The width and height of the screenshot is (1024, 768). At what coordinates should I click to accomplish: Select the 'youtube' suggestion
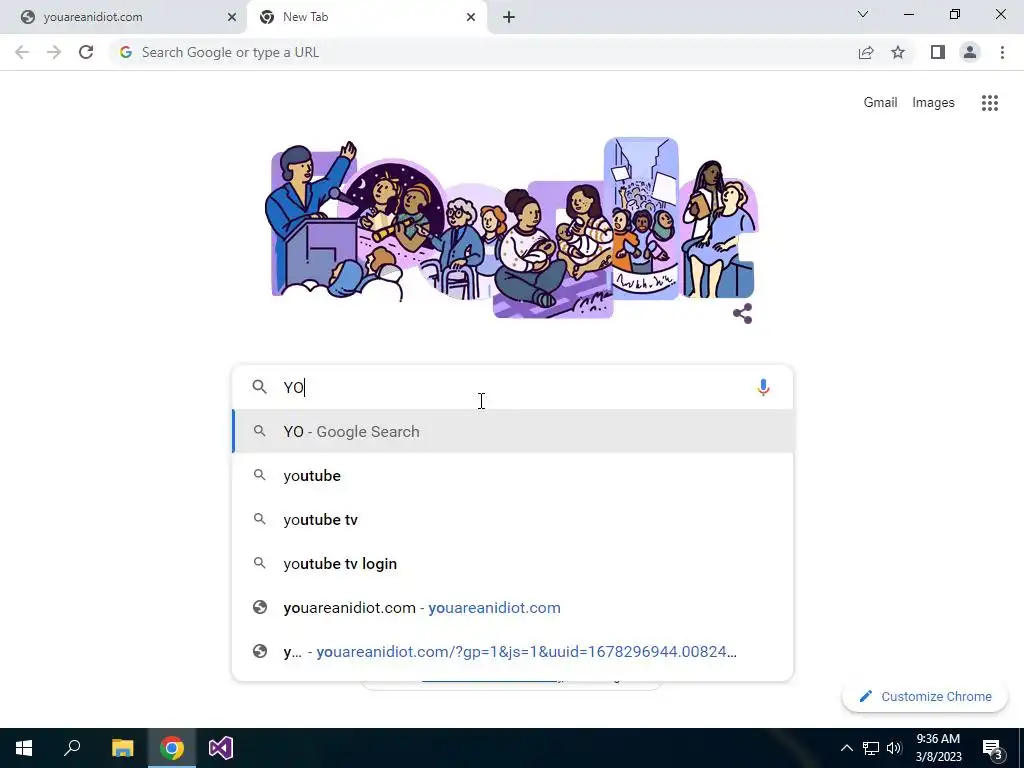(513, 475)
